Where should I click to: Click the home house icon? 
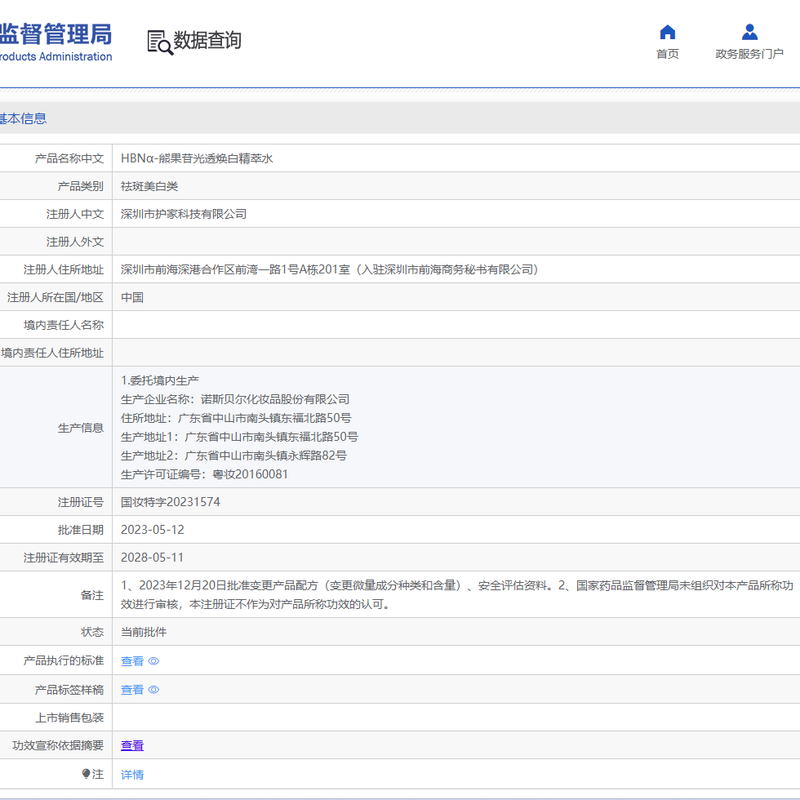tap(667, 32)
